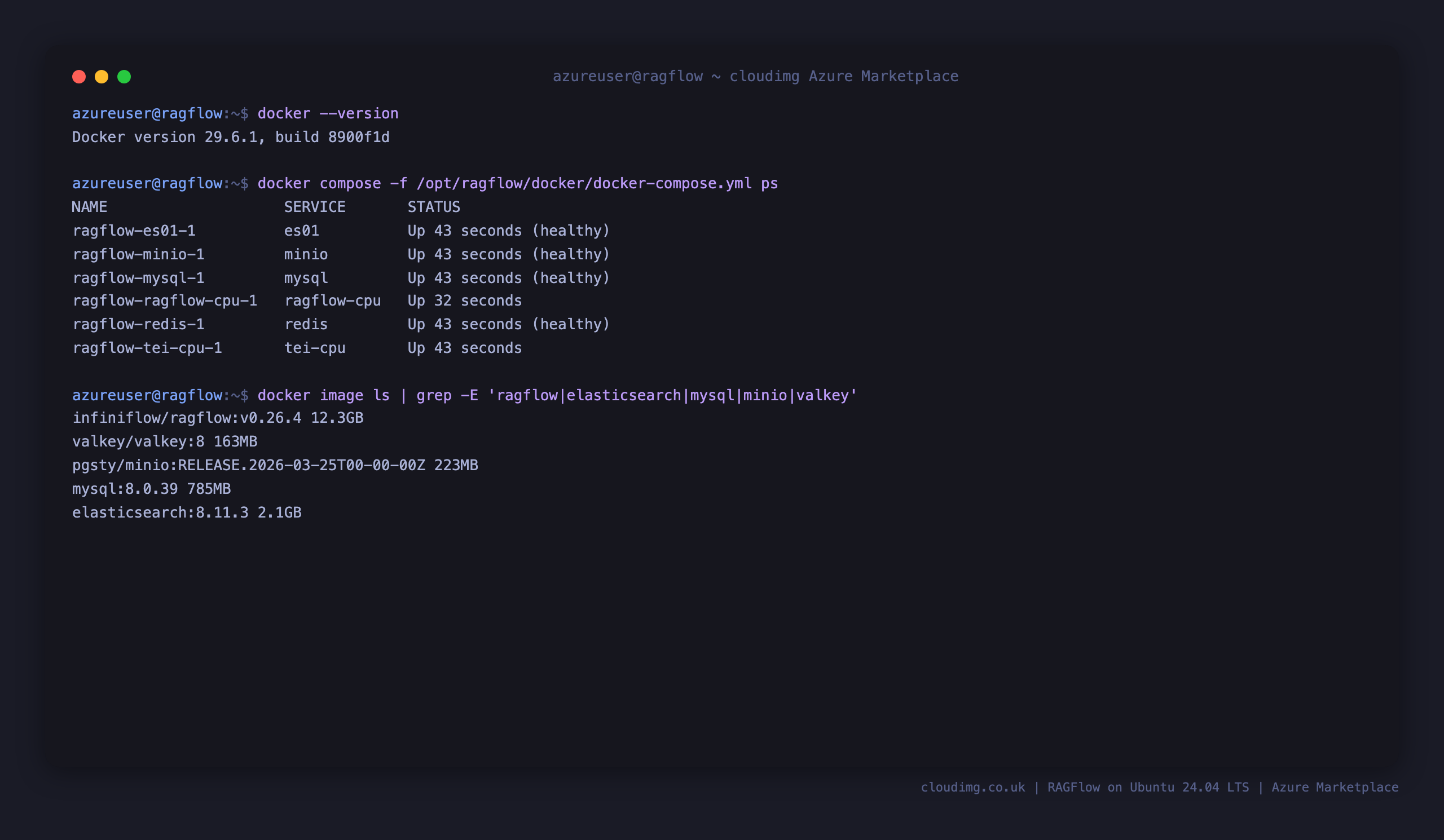The image size is (1444, 840).
Task: Select the 'elasticsearch:8.11.3 2.1GB' image line
Action: click(187, 512)
